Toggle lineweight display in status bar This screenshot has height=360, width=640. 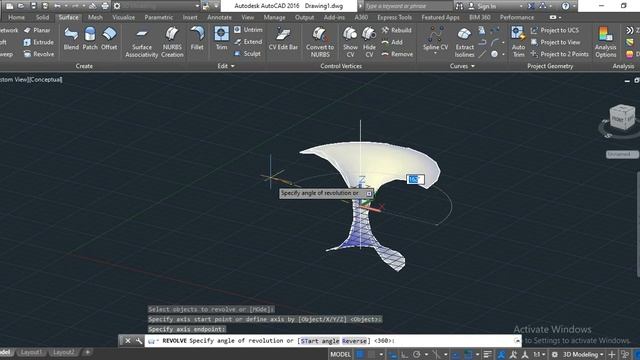487,354
